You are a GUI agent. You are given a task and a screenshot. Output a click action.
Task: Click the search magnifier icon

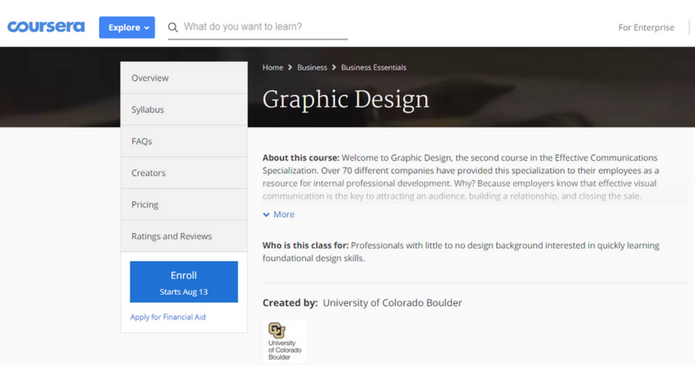(173, 27)
